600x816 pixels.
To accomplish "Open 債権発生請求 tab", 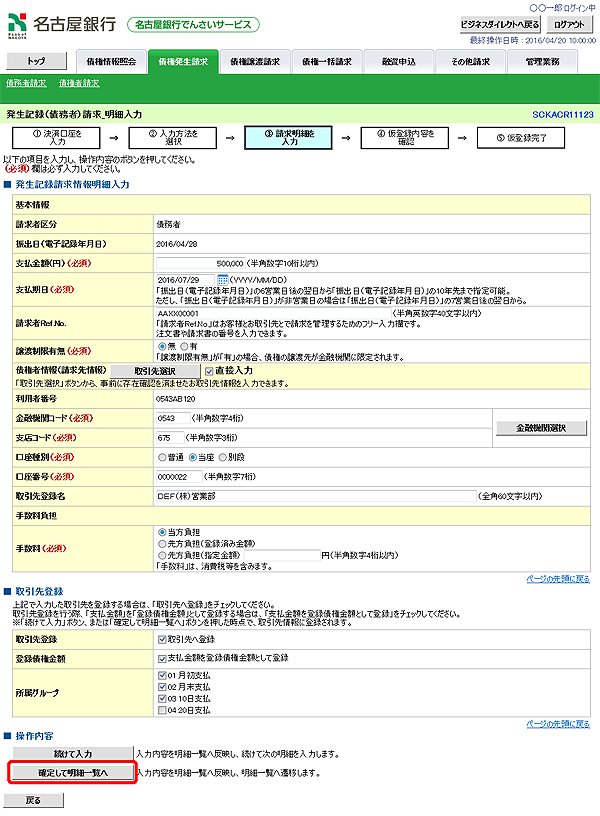I will click(183, 62).
